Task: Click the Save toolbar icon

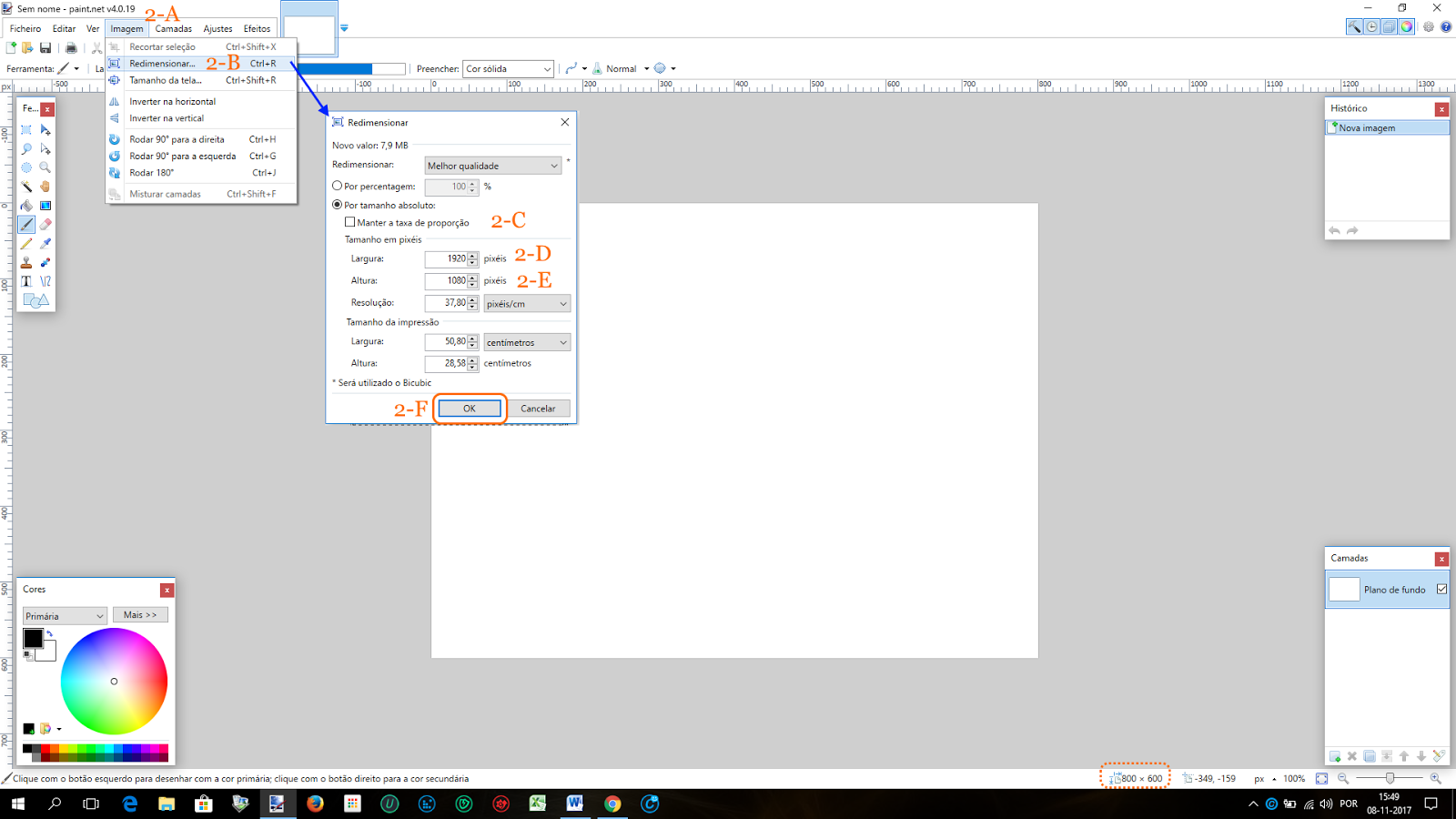Action: pos(45,47)
